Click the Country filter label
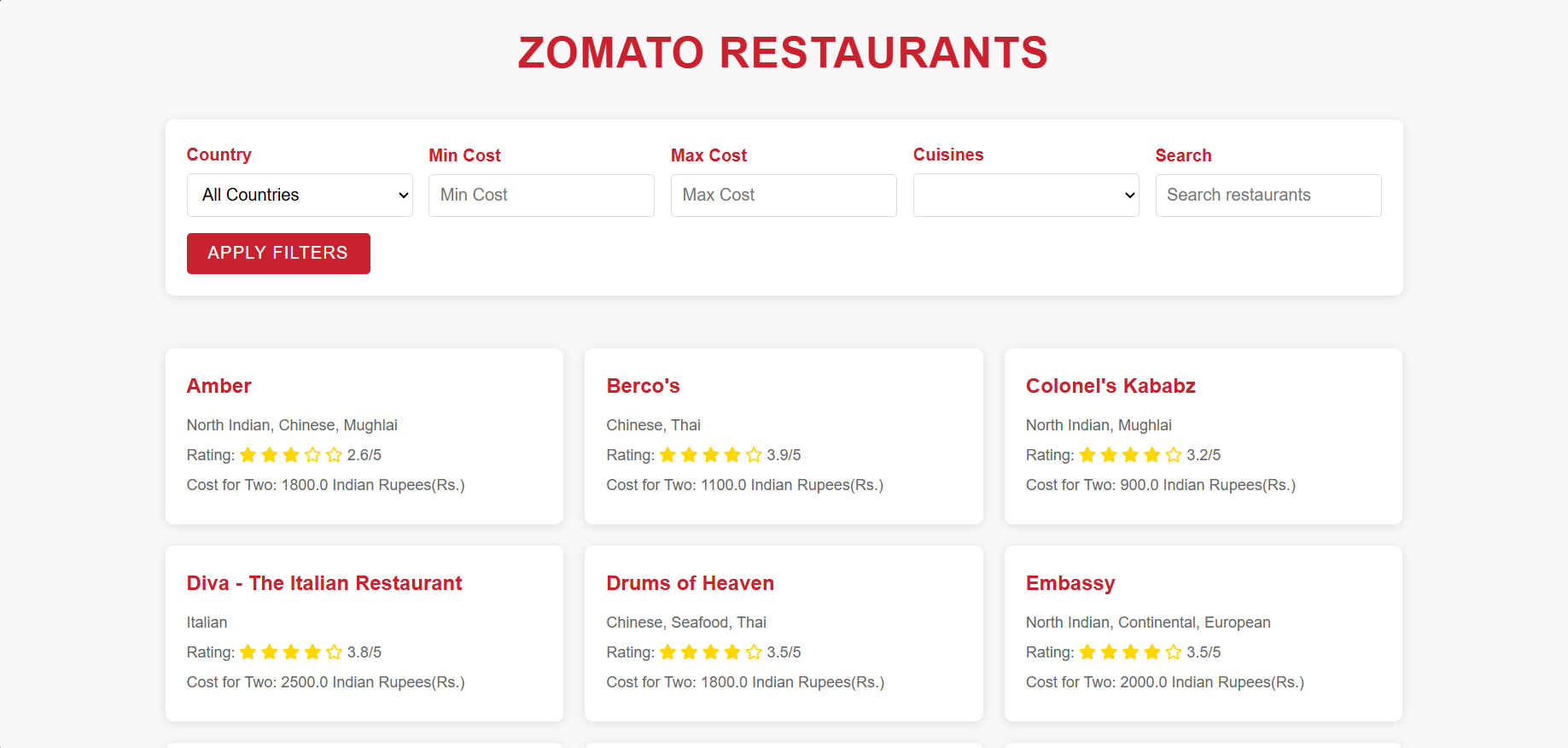Screen dimensions: 1568x748 219,155
